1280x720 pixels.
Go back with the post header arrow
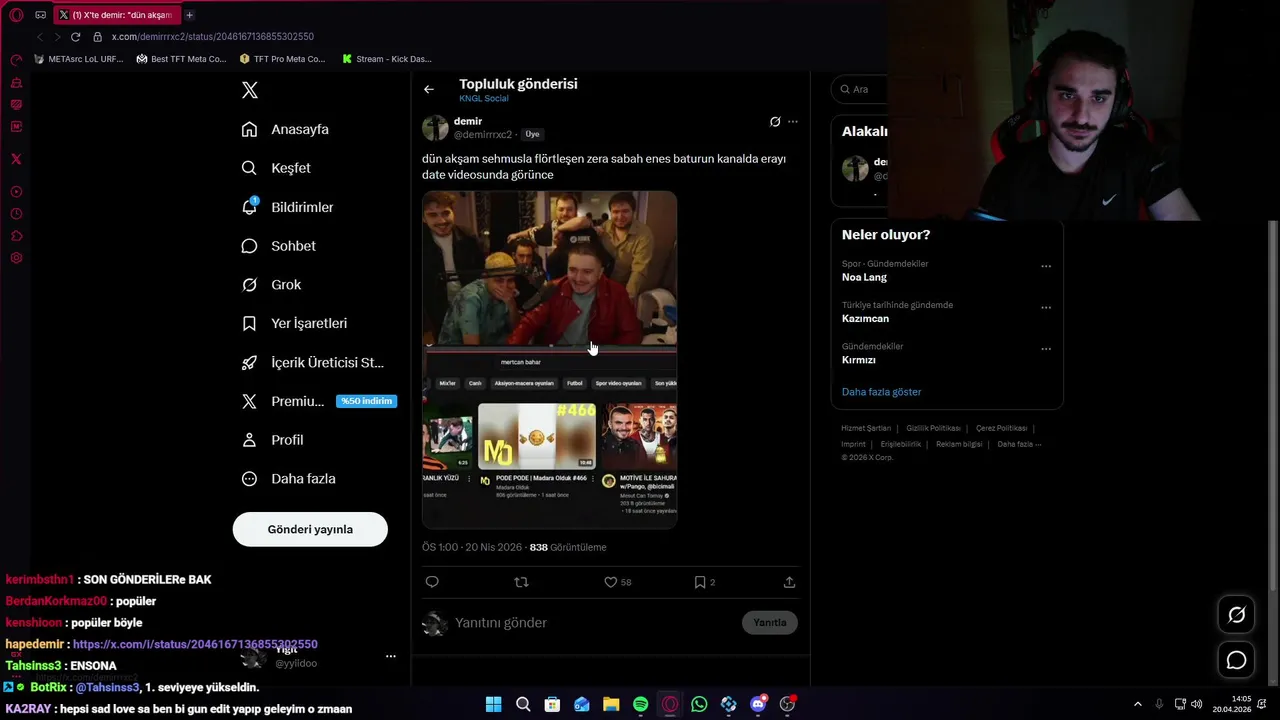click(x=429, y=89)
